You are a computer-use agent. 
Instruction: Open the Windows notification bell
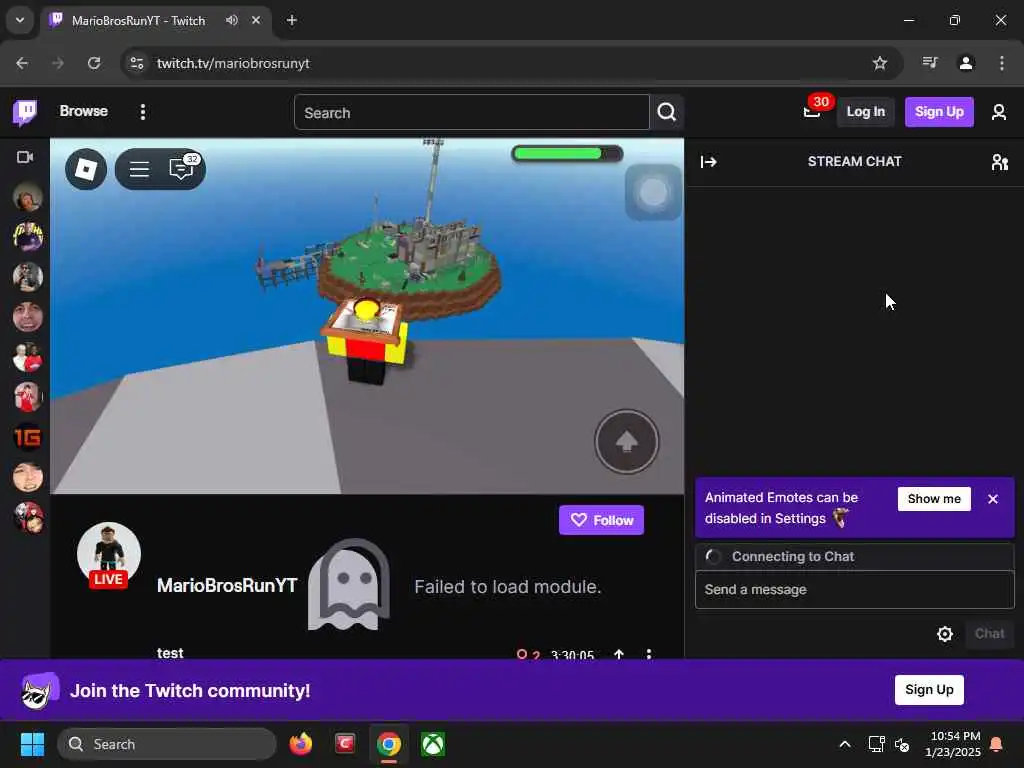(x=997, y=744)
